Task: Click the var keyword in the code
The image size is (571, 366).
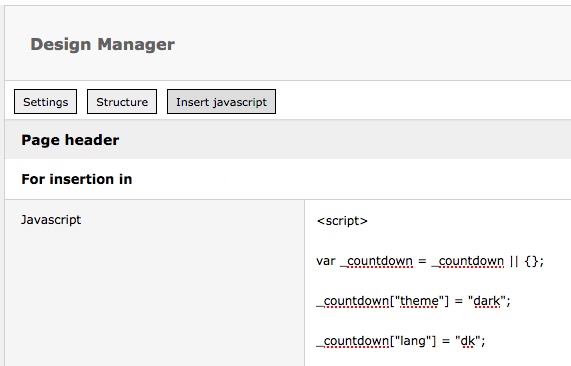Action: point(326,261)
